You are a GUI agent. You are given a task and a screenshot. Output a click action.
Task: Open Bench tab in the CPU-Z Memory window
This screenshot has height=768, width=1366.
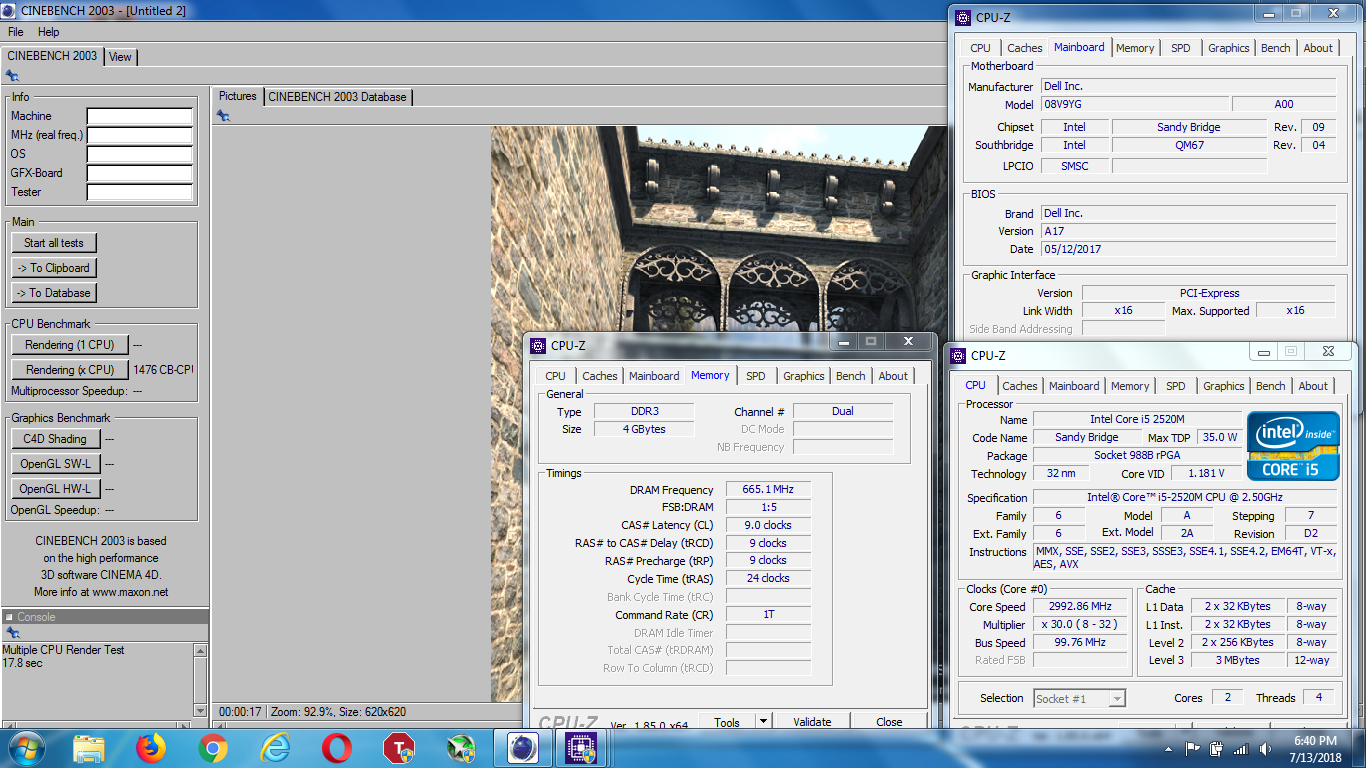tap(851, 376)
